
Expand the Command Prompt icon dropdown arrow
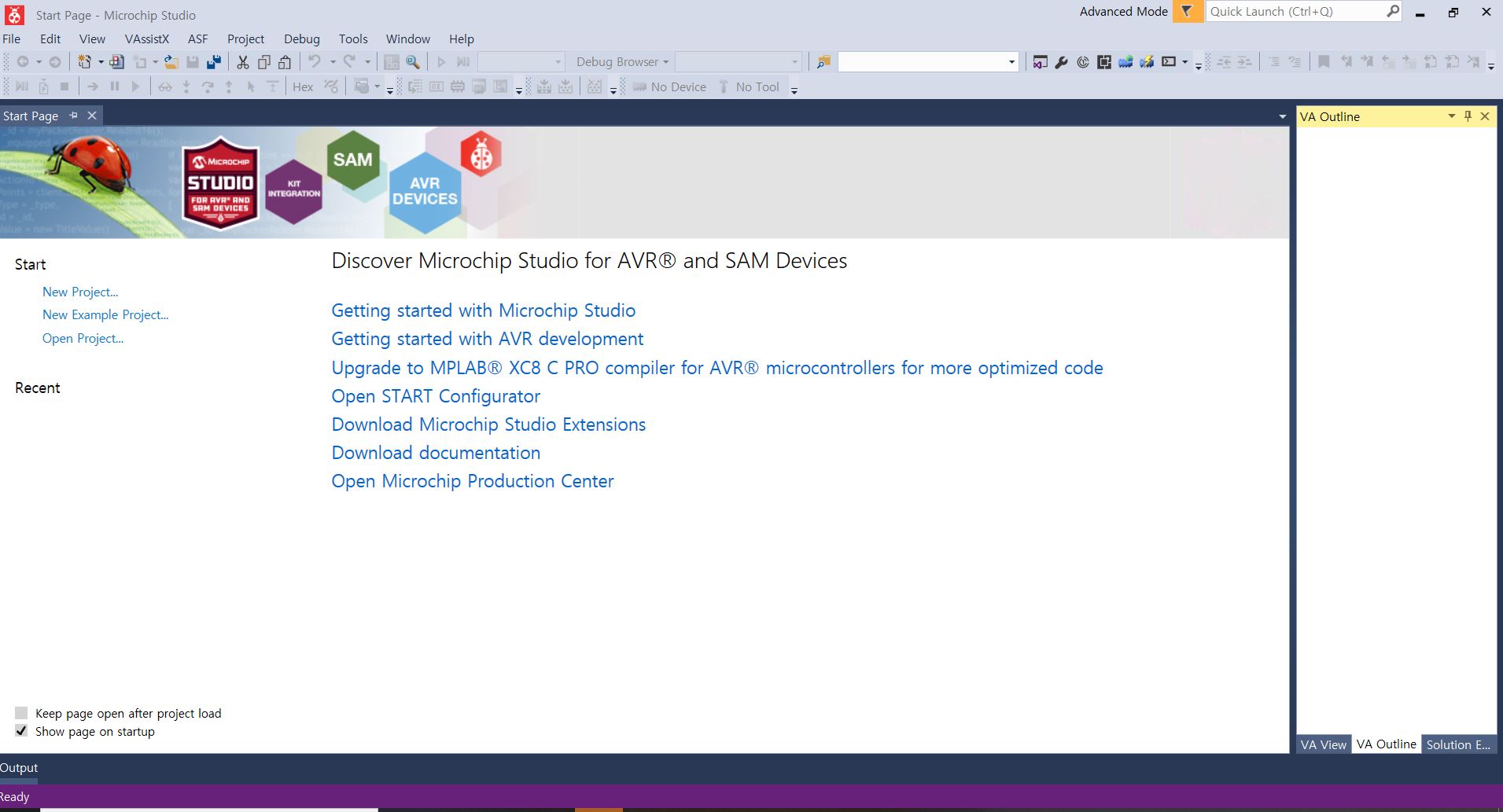[x=1184, y=62]
